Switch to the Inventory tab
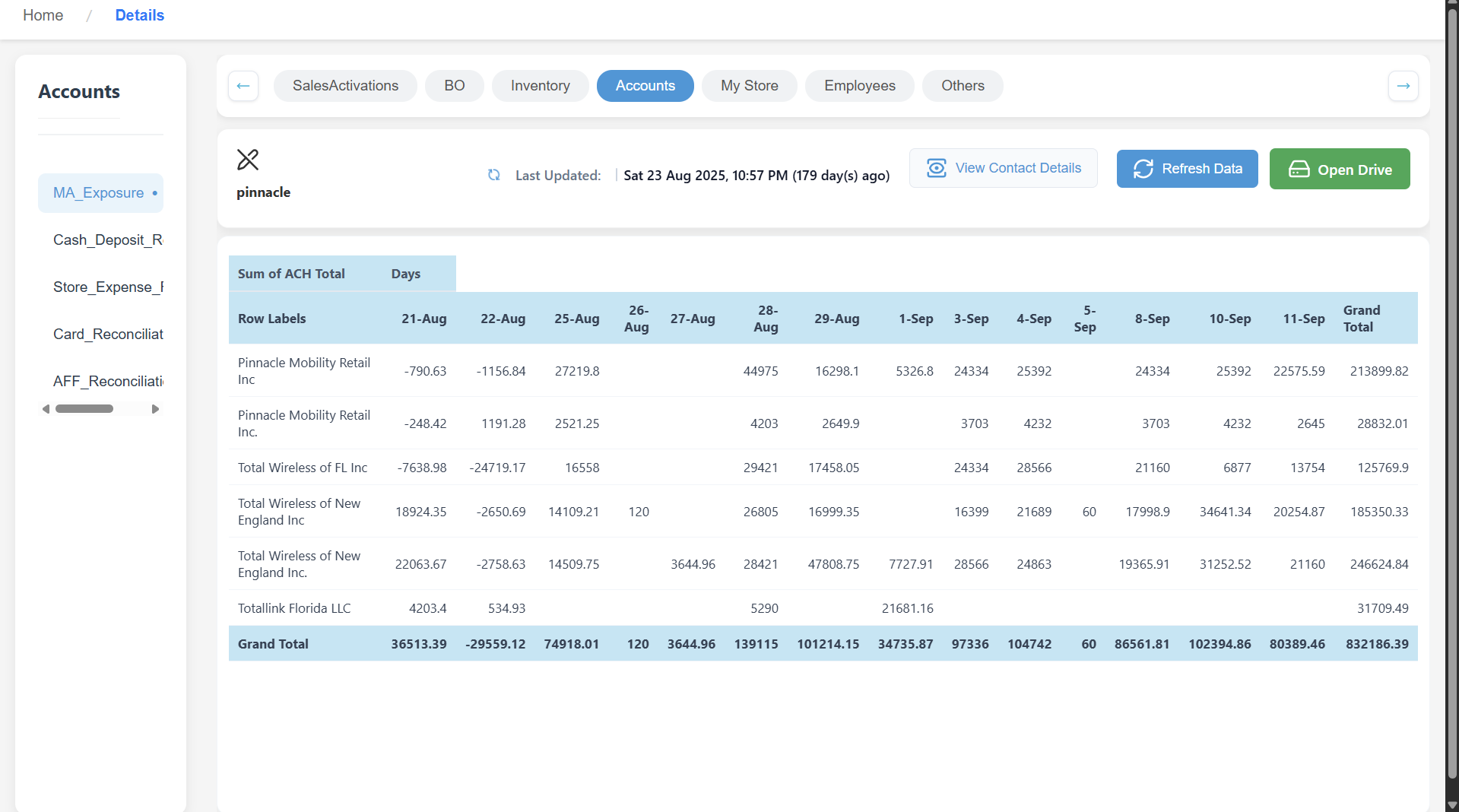 [540, 86]
